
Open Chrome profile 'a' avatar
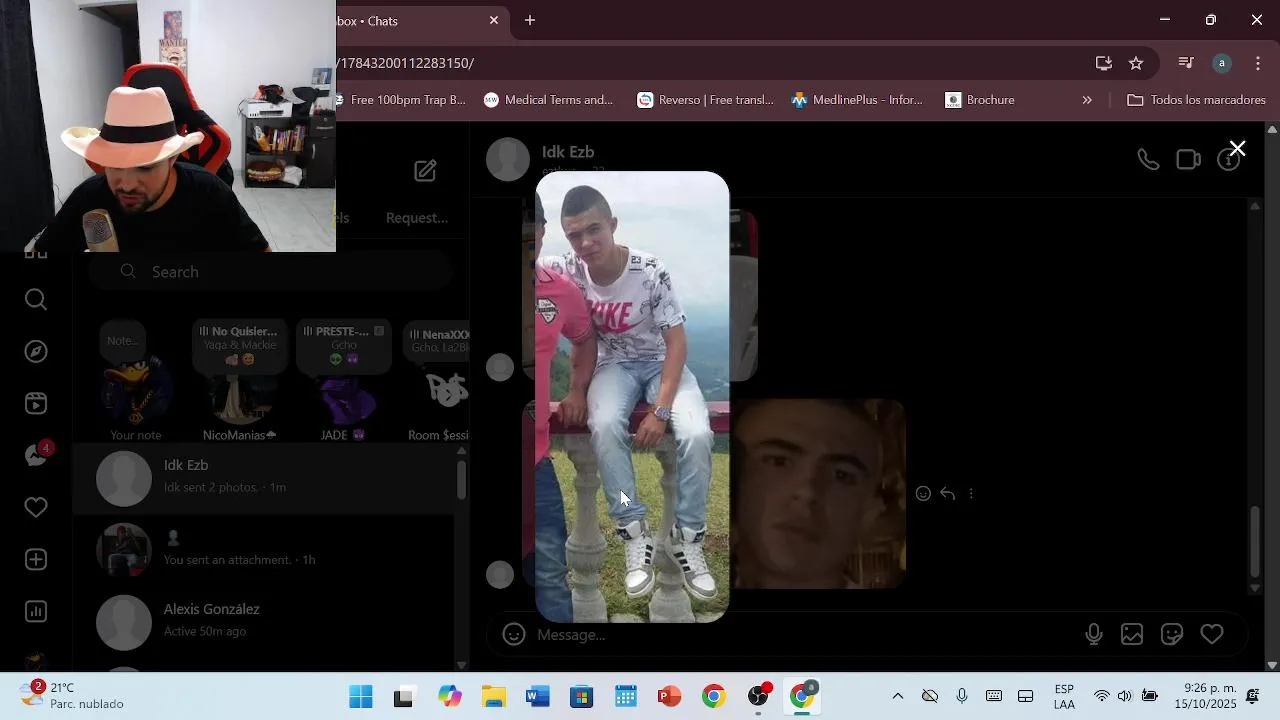[1222, 63]
